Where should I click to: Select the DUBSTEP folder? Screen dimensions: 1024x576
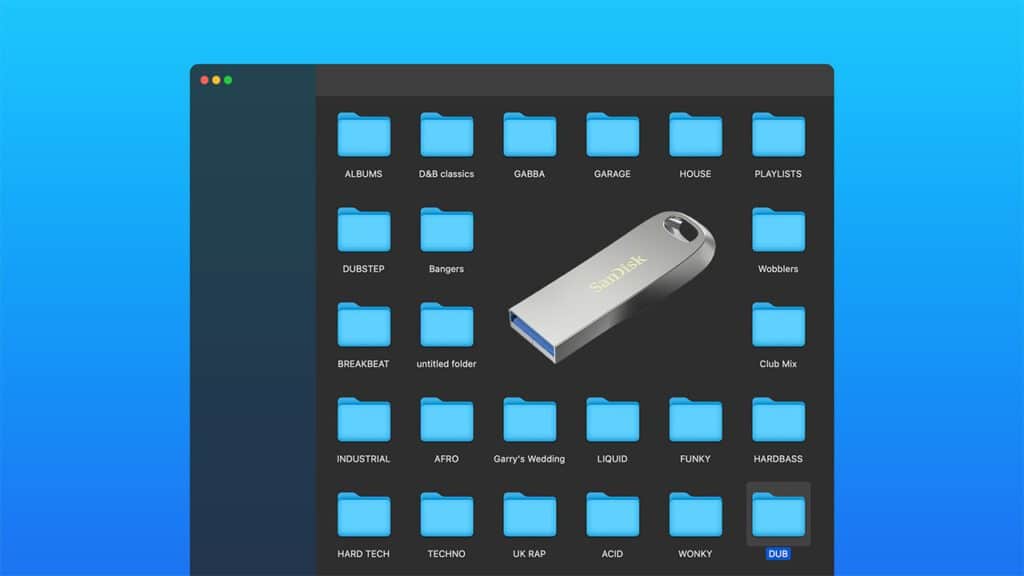coord(363,231)
